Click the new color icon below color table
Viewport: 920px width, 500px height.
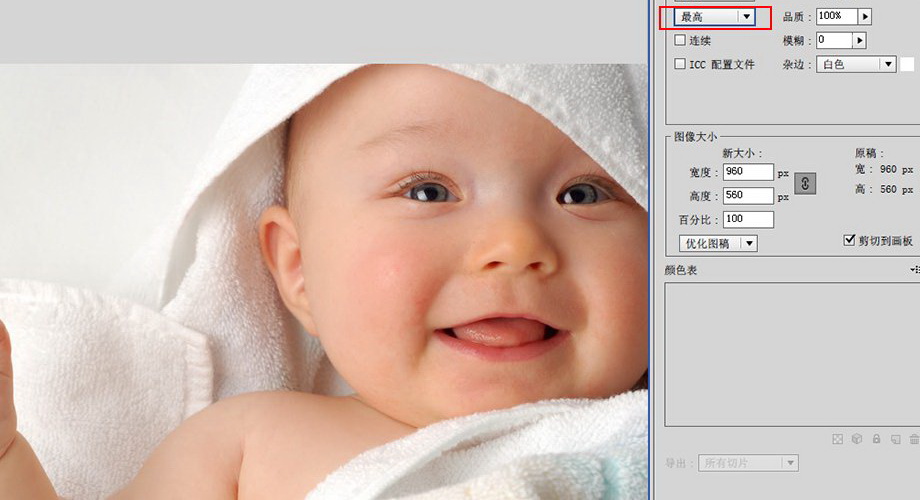click(x=895, y=439)
